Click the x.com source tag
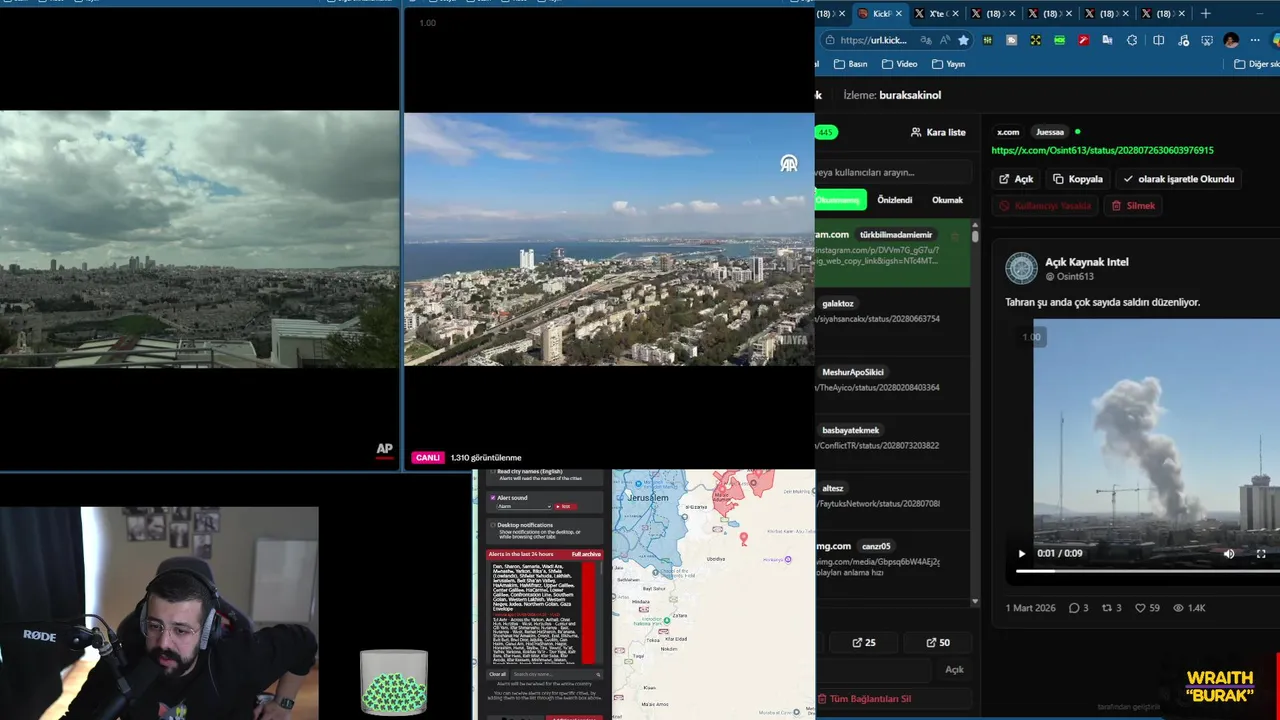Image resolution: width=1280 pixels, height=720 pixels. pyautogui.click(x=1008, y=132)
